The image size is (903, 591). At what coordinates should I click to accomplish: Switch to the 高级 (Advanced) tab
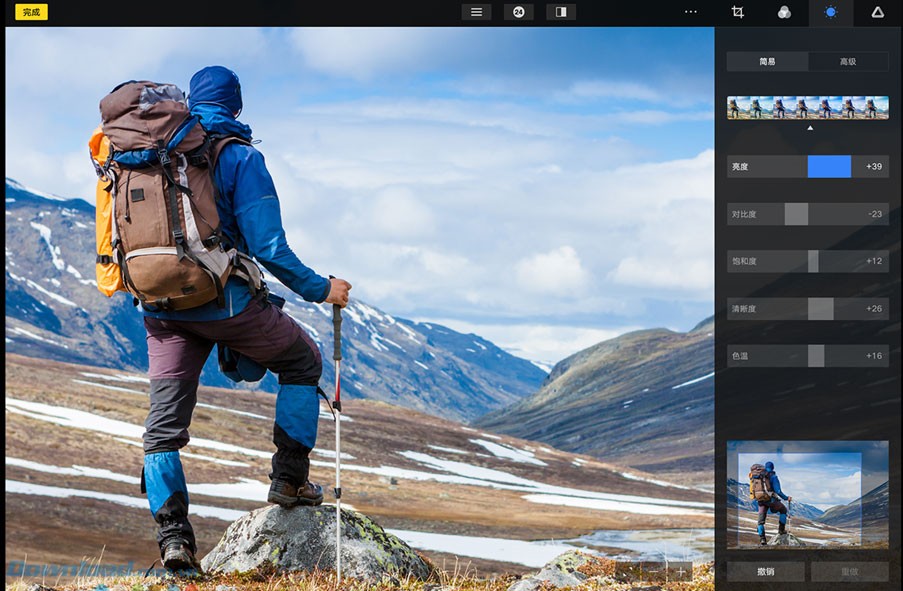848,61
